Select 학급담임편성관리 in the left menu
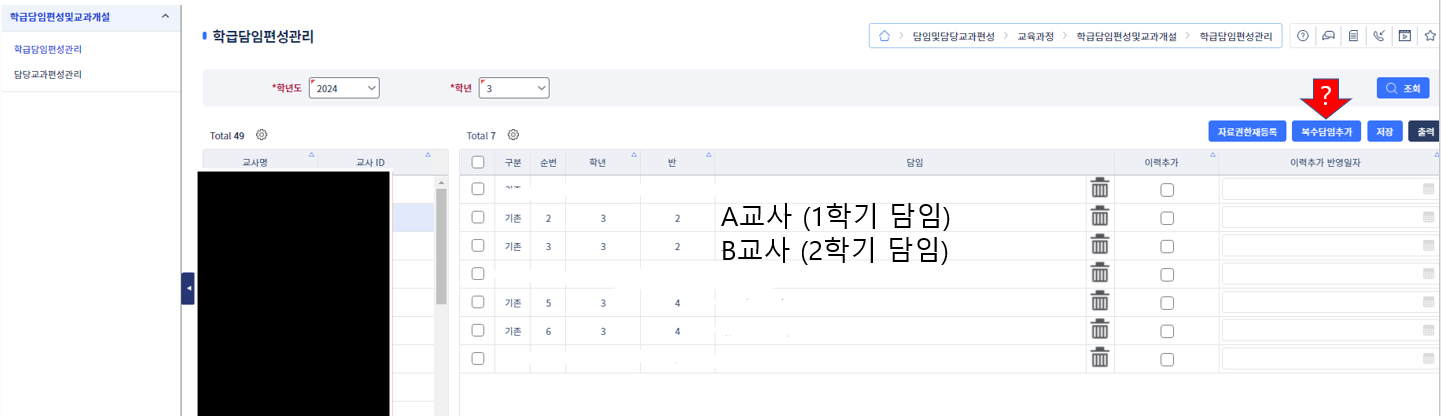The width and height of the screenshot is (1441, 416). (x=48, y=48)
